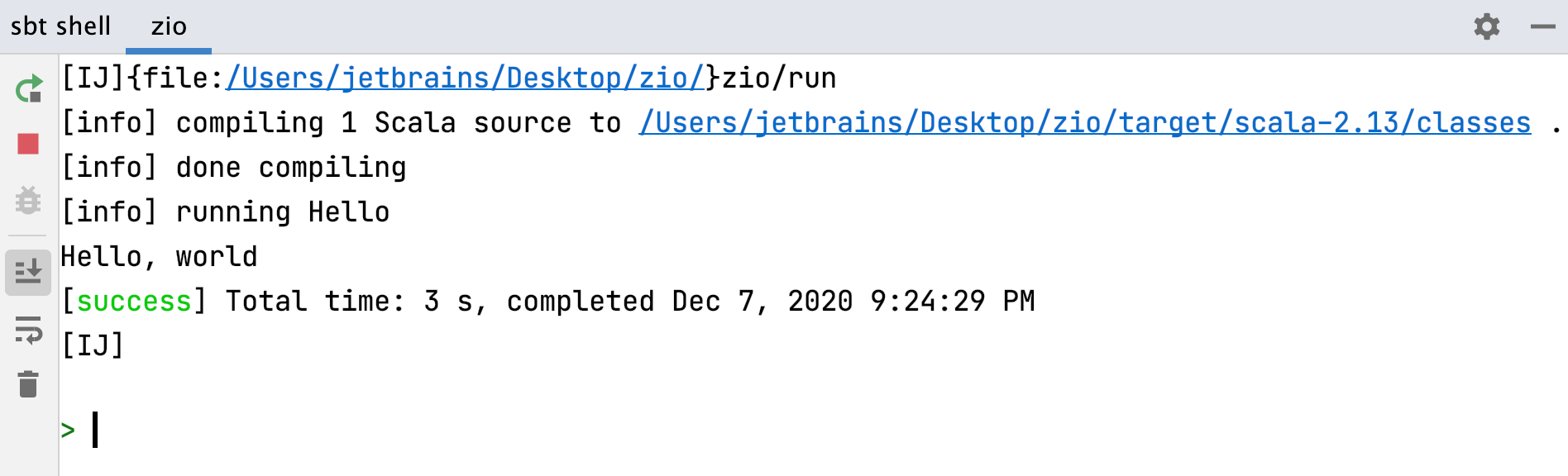Restart the sbt shell
This screenshot has width=1568, height=476.
[x=29, y=88]
